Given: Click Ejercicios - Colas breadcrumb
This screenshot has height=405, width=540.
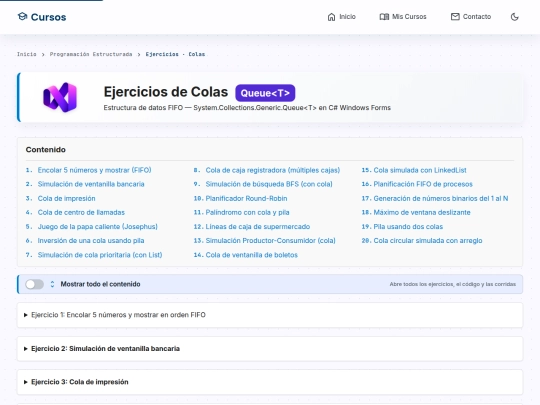Looking at the screenshot, I should (x=175, y=54).
